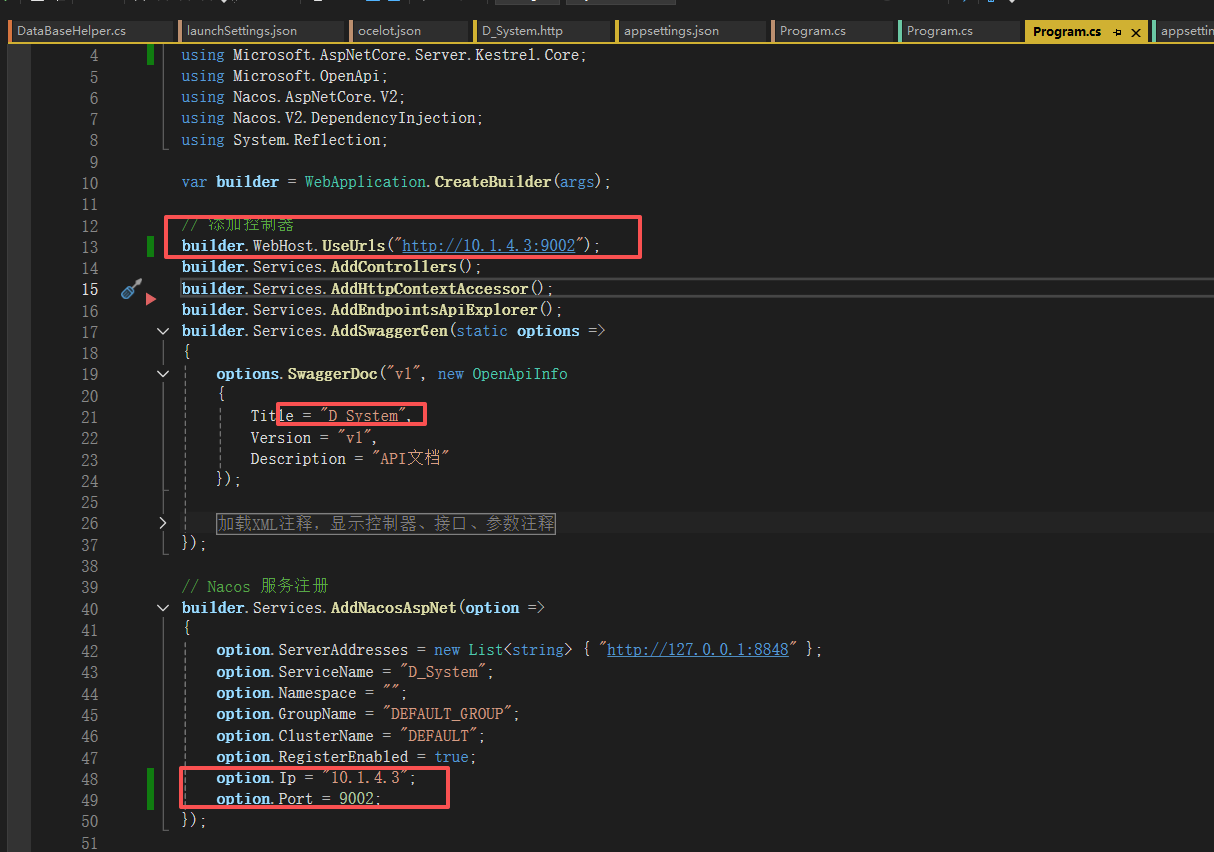The width and height of the screenshot is (1214, 852).
Task: Click line number 40 in the gutter
Action: (x=90, y=608)
